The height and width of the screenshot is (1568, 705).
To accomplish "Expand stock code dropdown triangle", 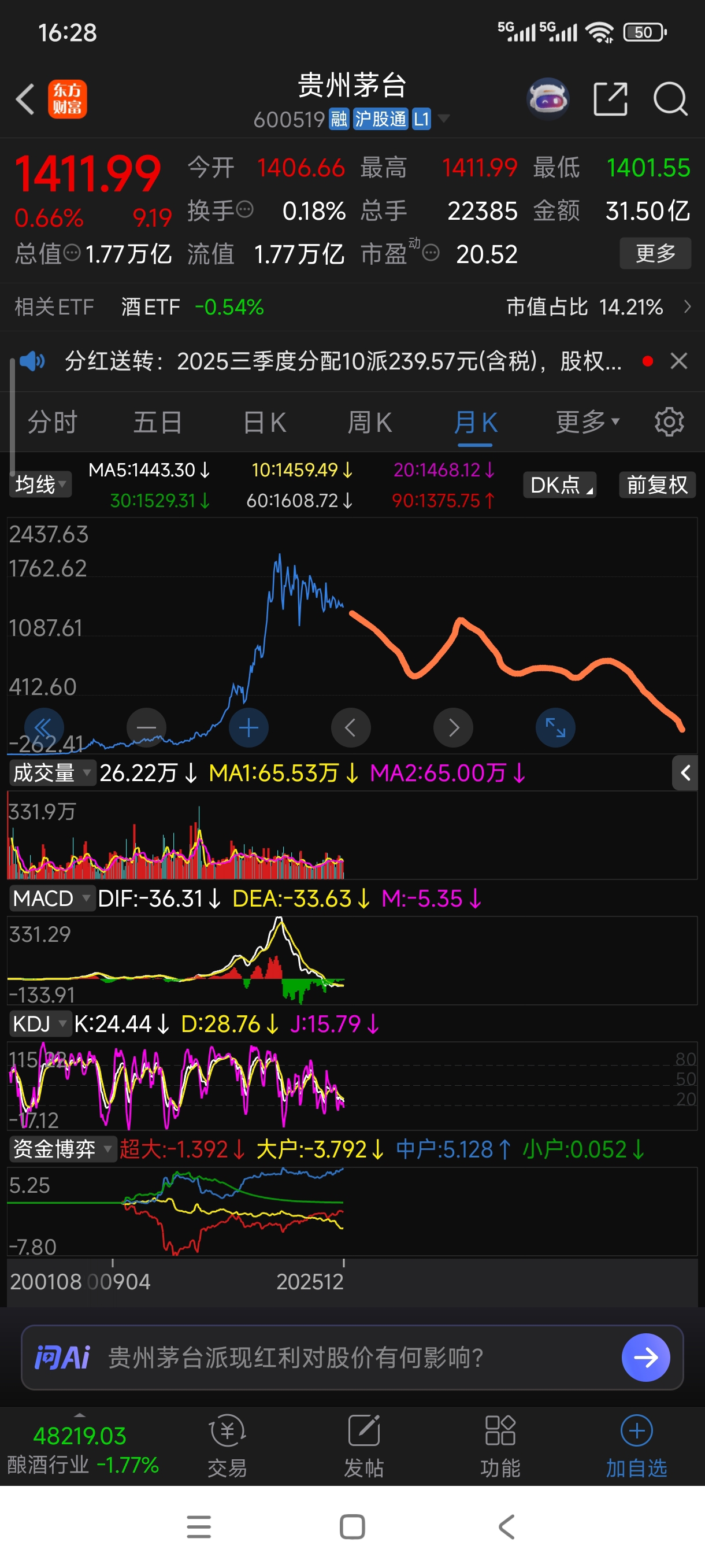I will 444,118.
